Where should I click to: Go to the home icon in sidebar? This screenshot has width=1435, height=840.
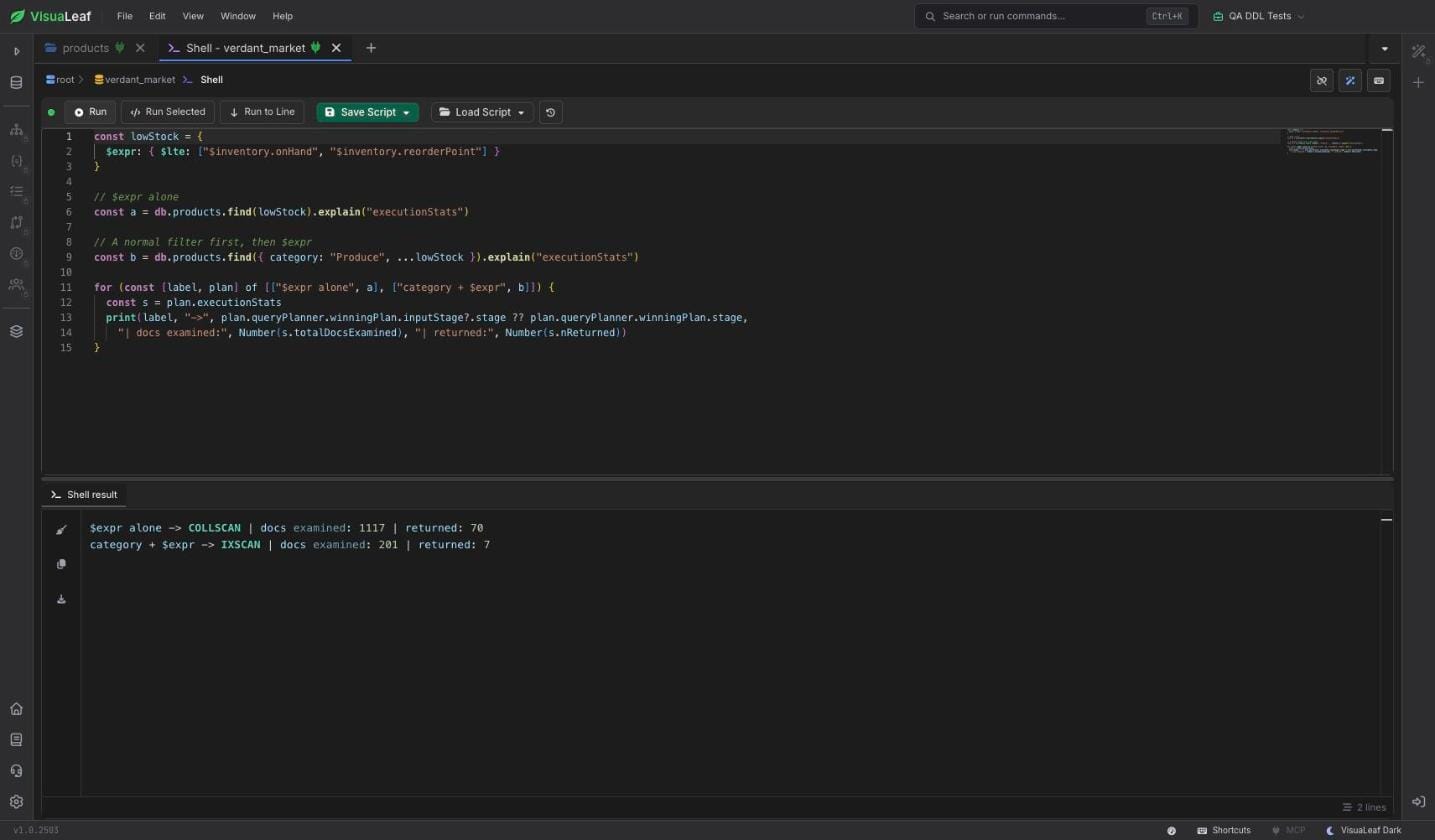click(16, 709)
